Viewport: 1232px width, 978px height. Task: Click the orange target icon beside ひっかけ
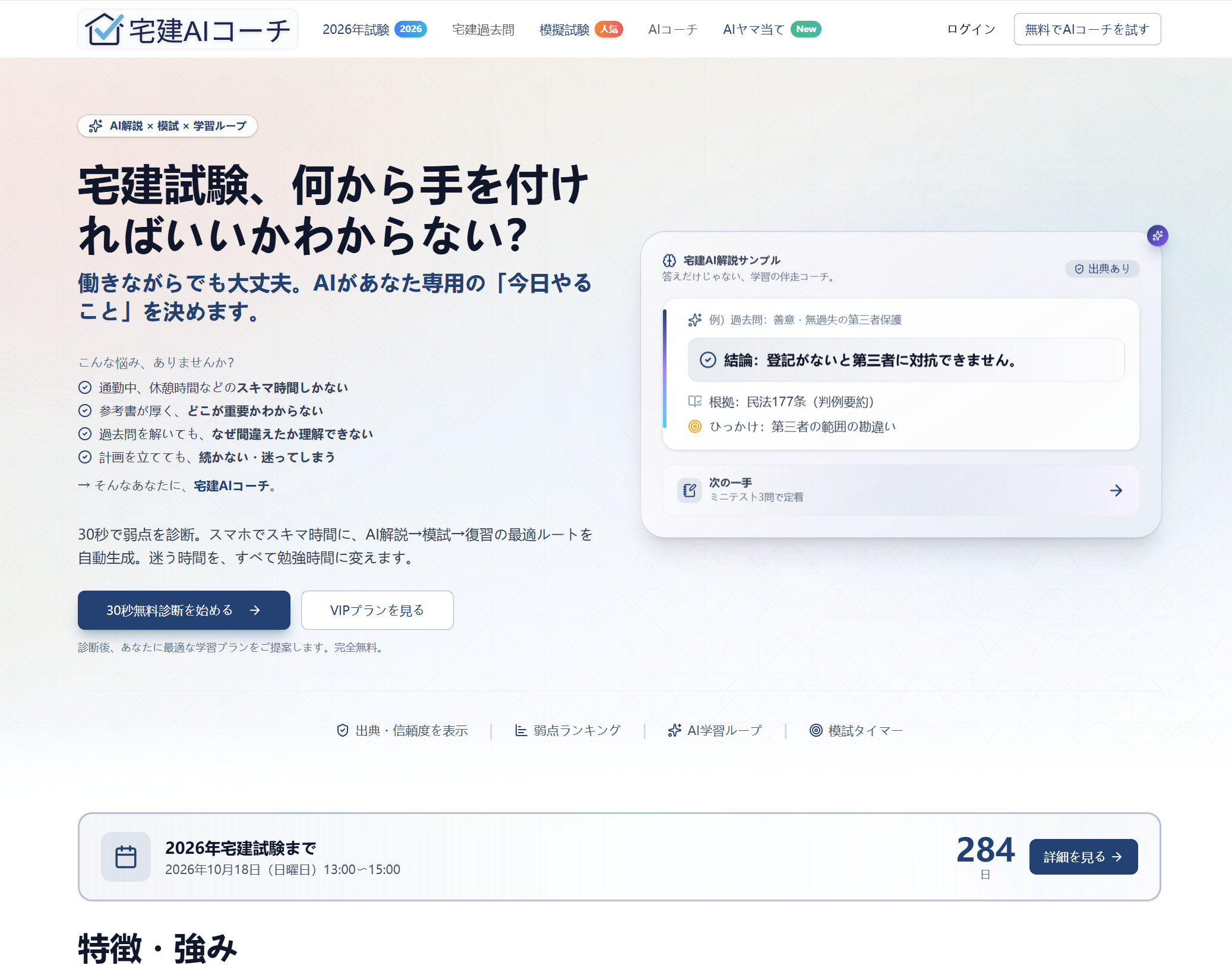[694, 426]
